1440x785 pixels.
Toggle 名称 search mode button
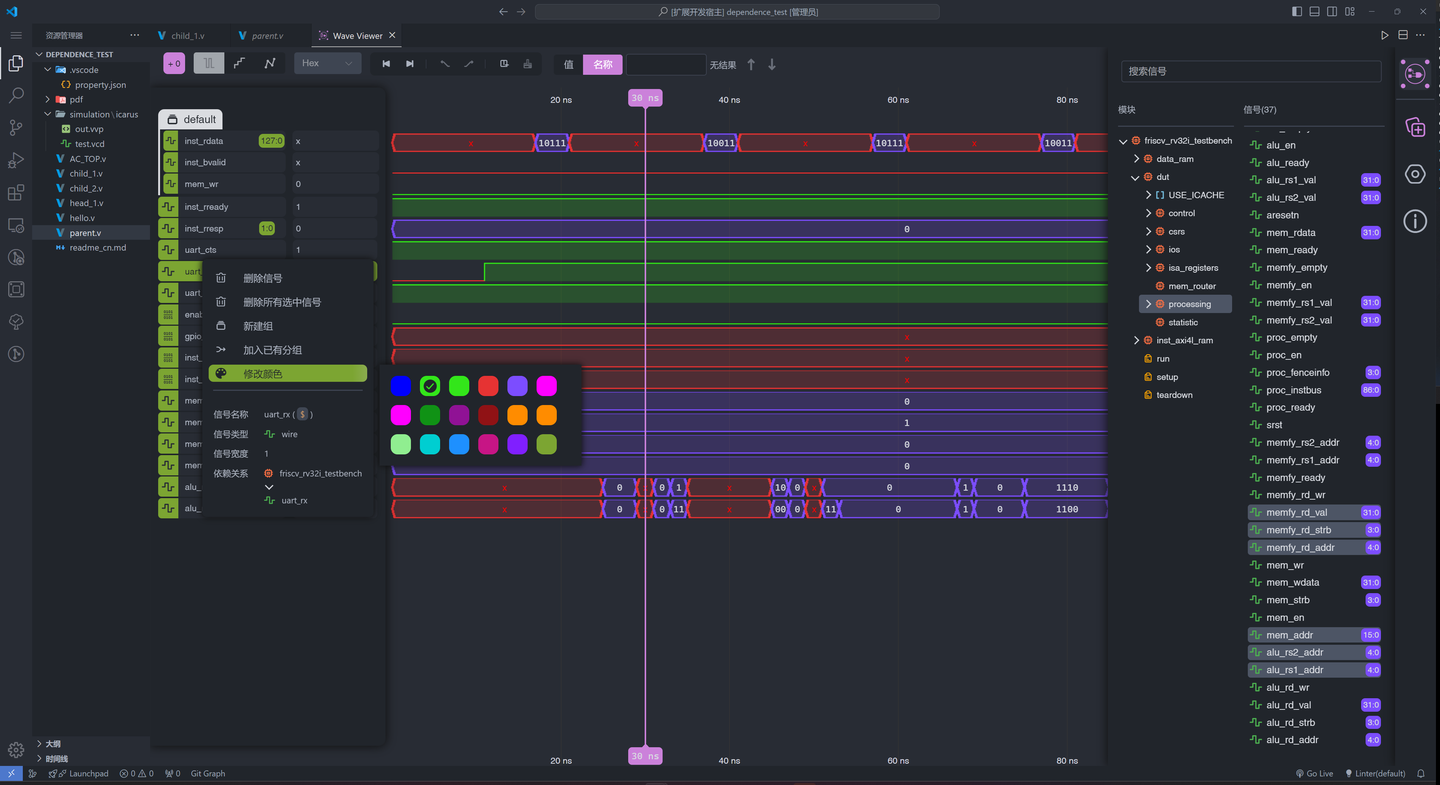(602, 63)
